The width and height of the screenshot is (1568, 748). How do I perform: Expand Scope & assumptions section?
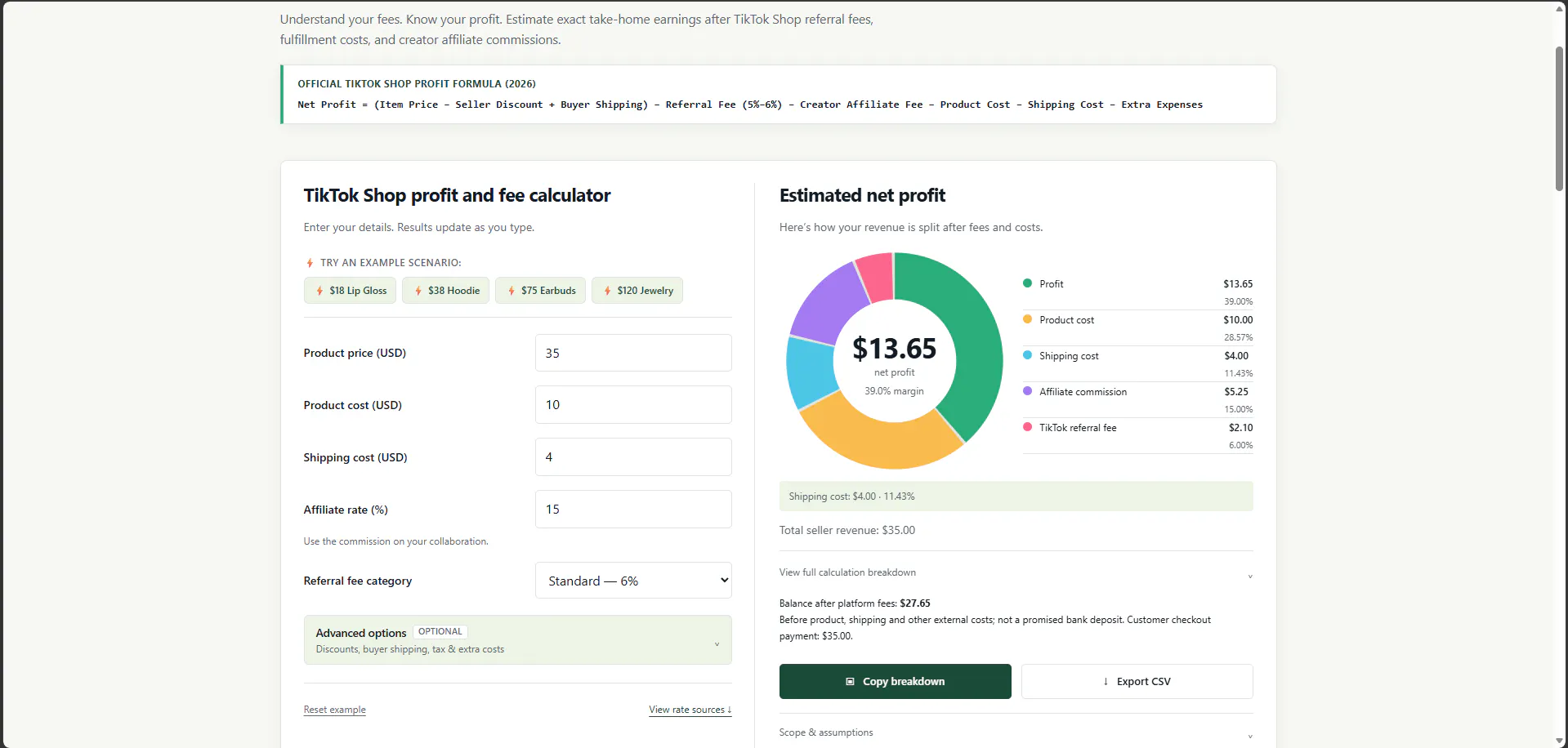(1016, 732)
